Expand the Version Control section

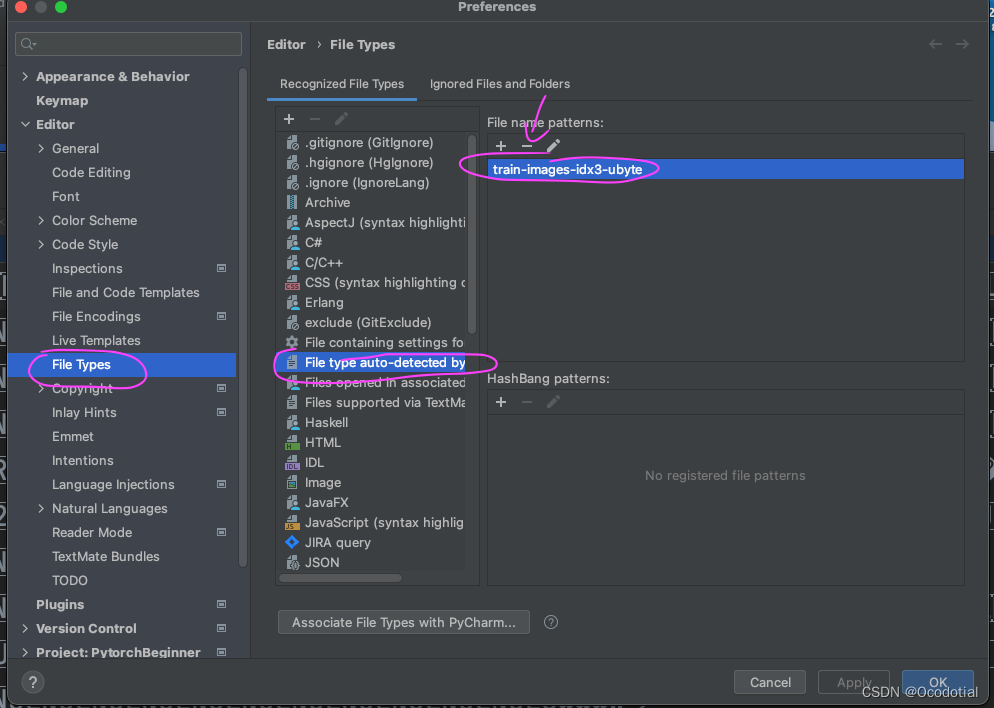24,628
